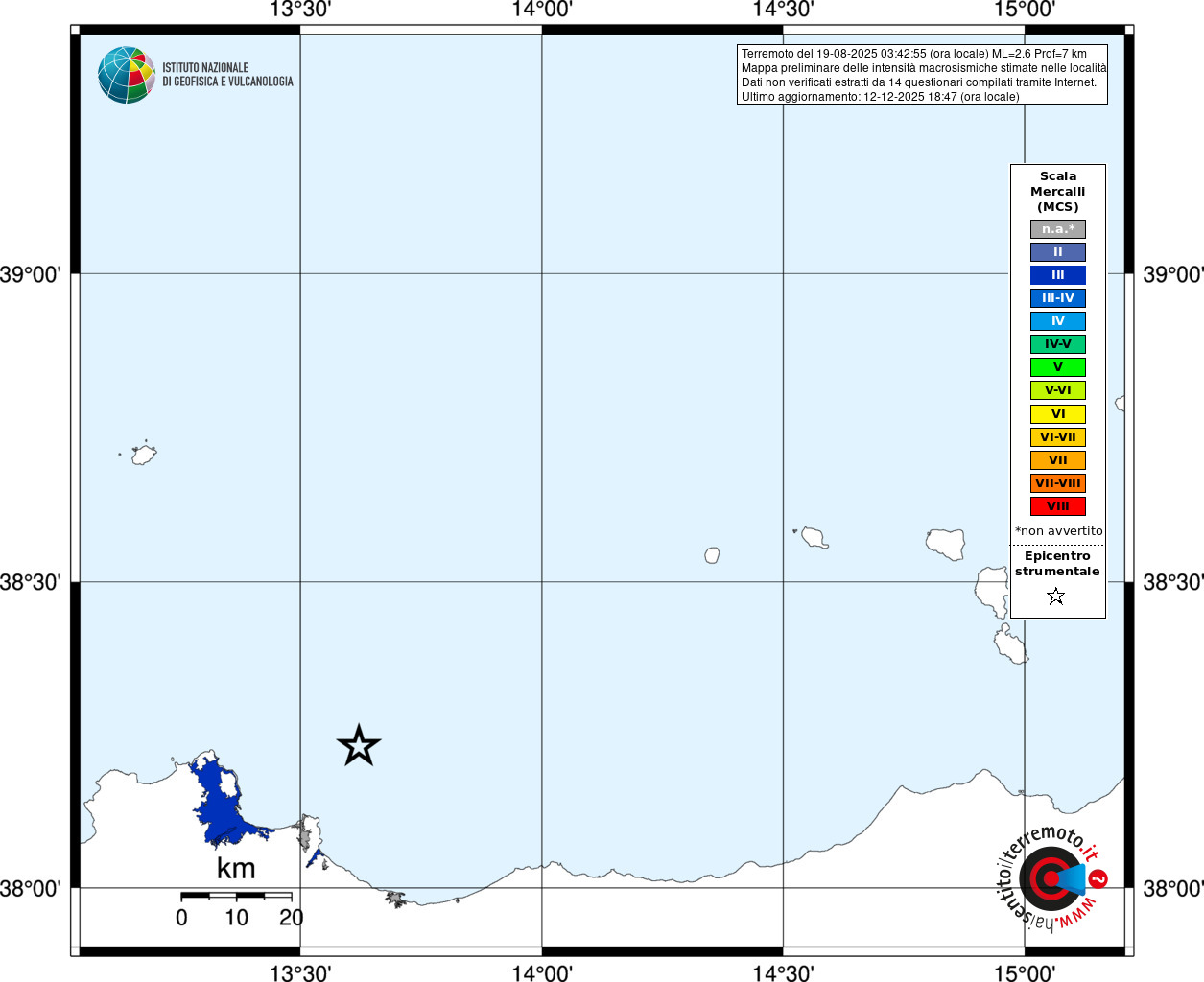The width and height of the screenshot is (1204, 982).
Task: Click the 'Dati non verificati' info line
Action: [x=919, y=82]
